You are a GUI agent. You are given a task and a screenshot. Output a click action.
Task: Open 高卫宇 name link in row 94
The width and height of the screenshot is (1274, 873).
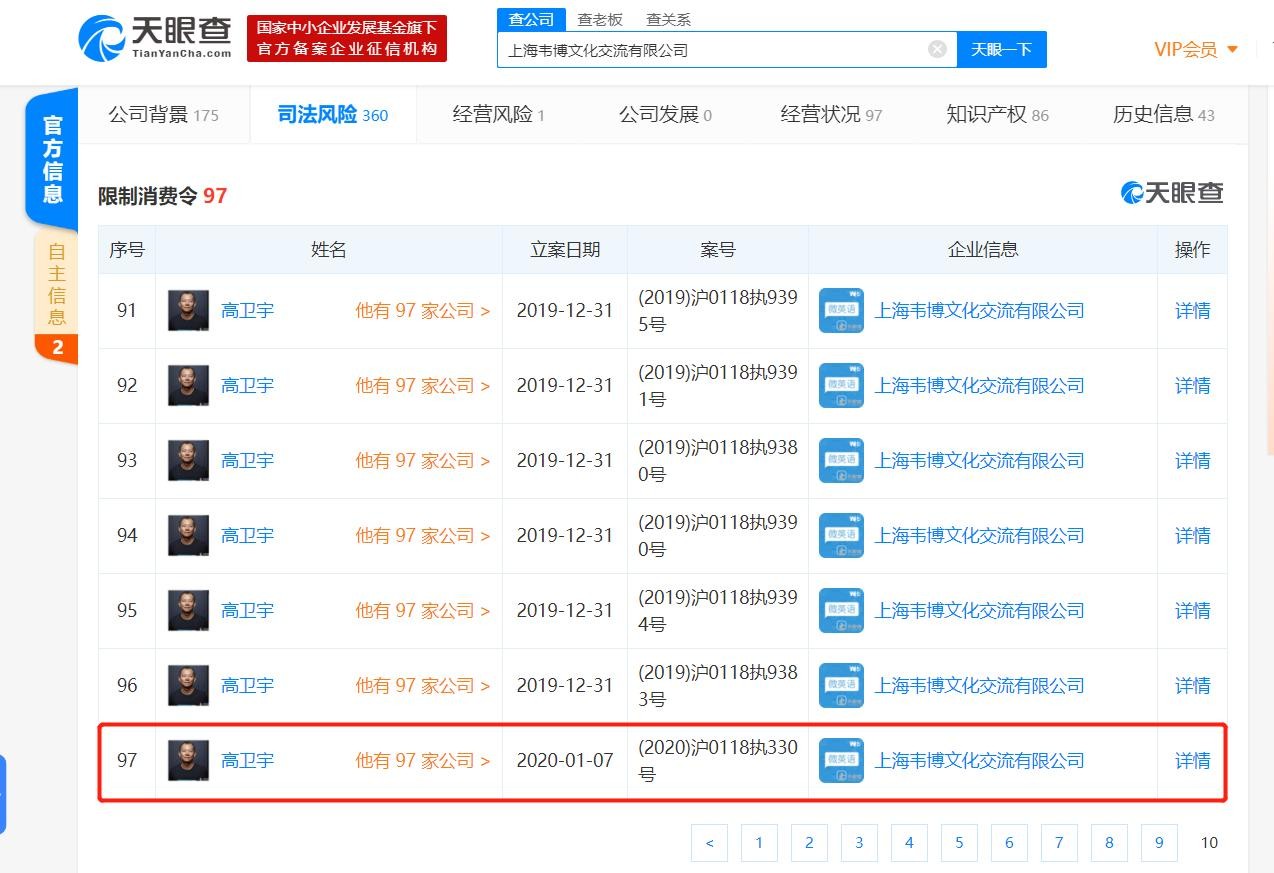(x=247, y=536)
